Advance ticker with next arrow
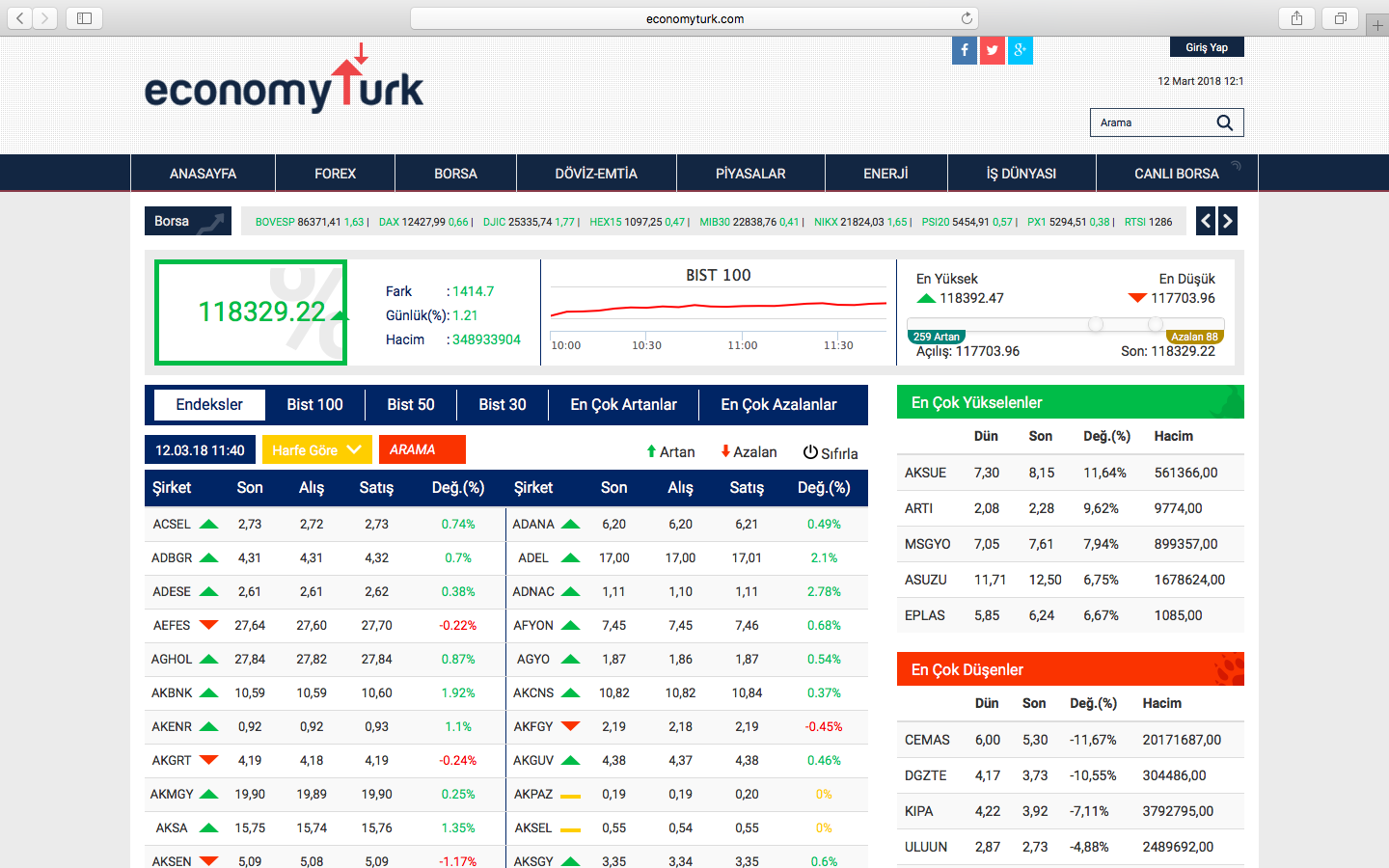Viewport: 1389px width, 868px height. tap(1227, 221)
